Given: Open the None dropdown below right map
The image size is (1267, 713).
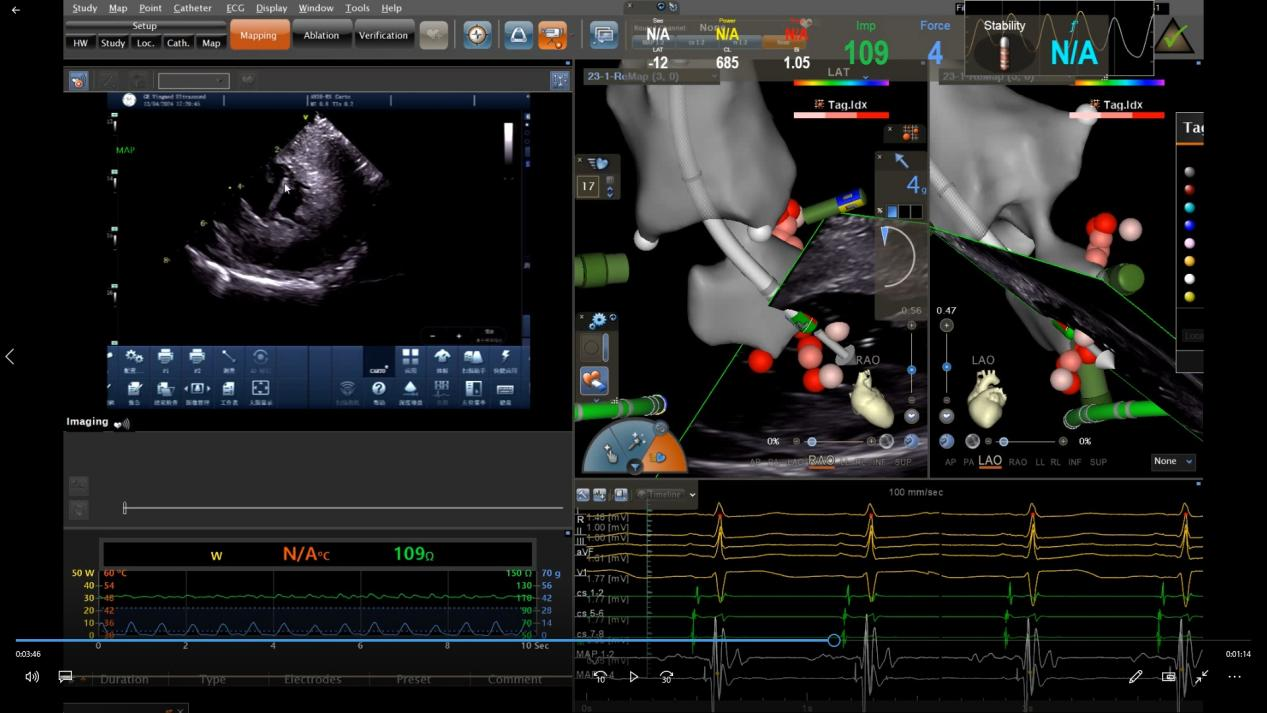Looking at the screenshot, I should click(1174, 462).
